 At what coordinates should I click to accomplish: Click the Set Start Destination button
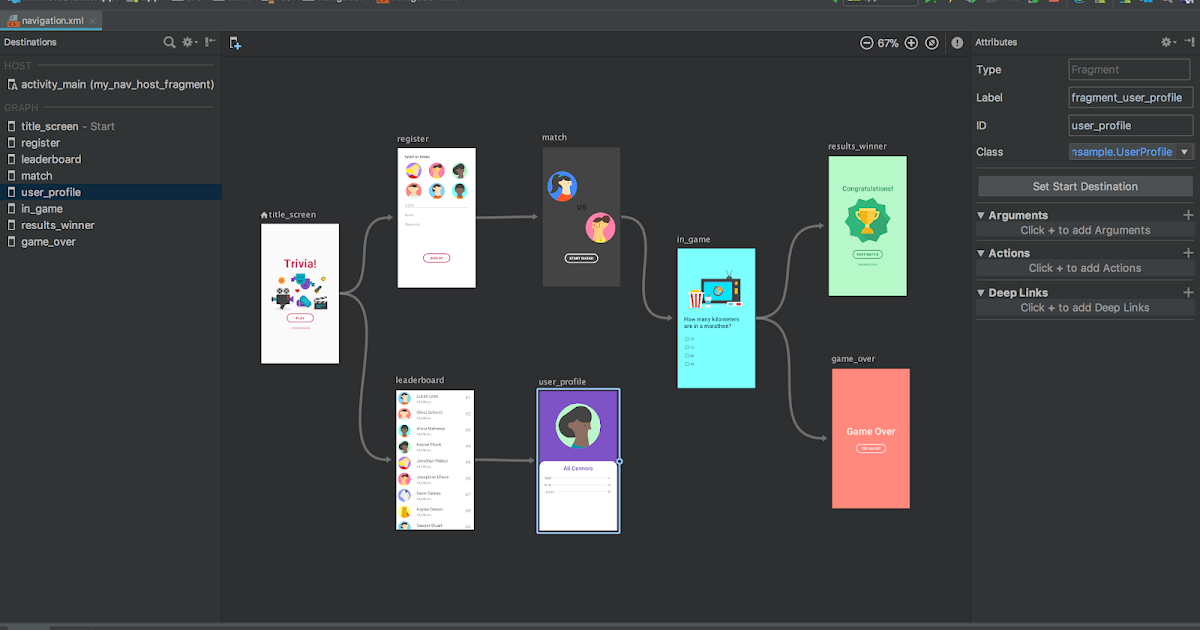click(1085, 186)
